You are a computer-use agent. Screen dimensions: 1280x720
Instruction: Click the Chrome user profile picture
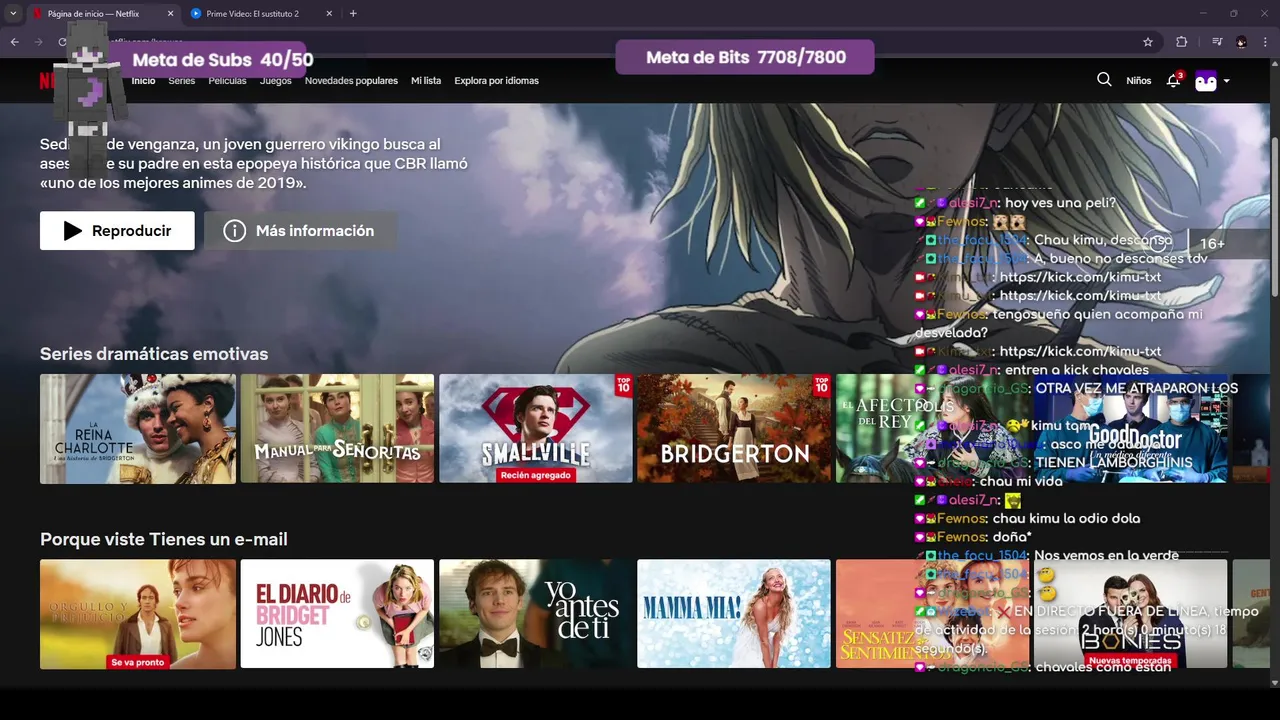(1242, 42)
